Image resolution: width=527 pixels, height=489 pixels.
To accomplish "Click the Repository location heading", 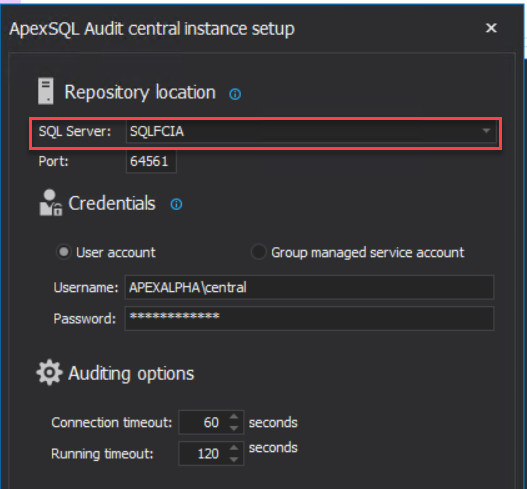I will [140, 92].
